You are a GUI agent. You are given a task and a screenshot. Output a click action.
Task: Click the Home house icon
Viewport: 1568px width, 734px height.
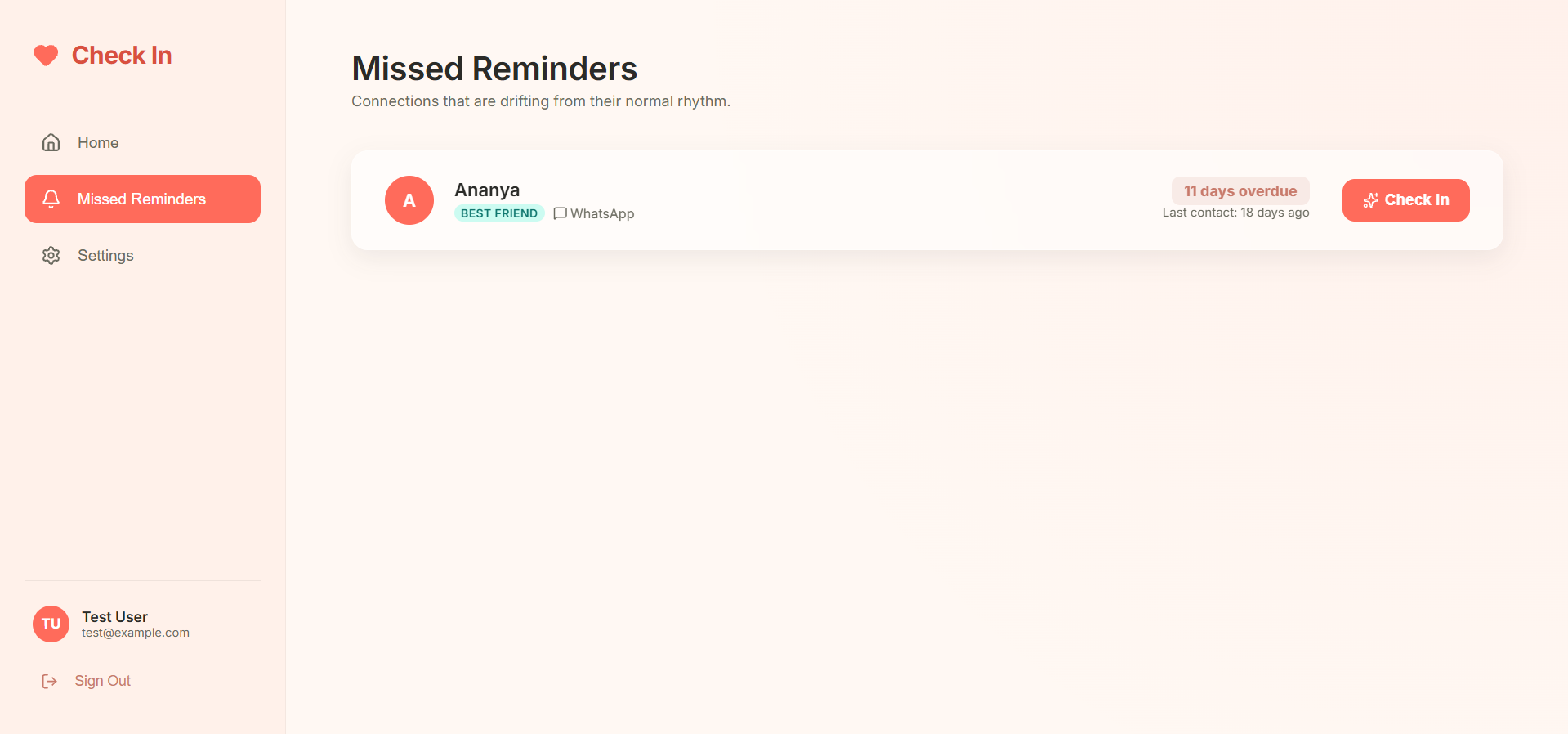click(x=51, y=142)
